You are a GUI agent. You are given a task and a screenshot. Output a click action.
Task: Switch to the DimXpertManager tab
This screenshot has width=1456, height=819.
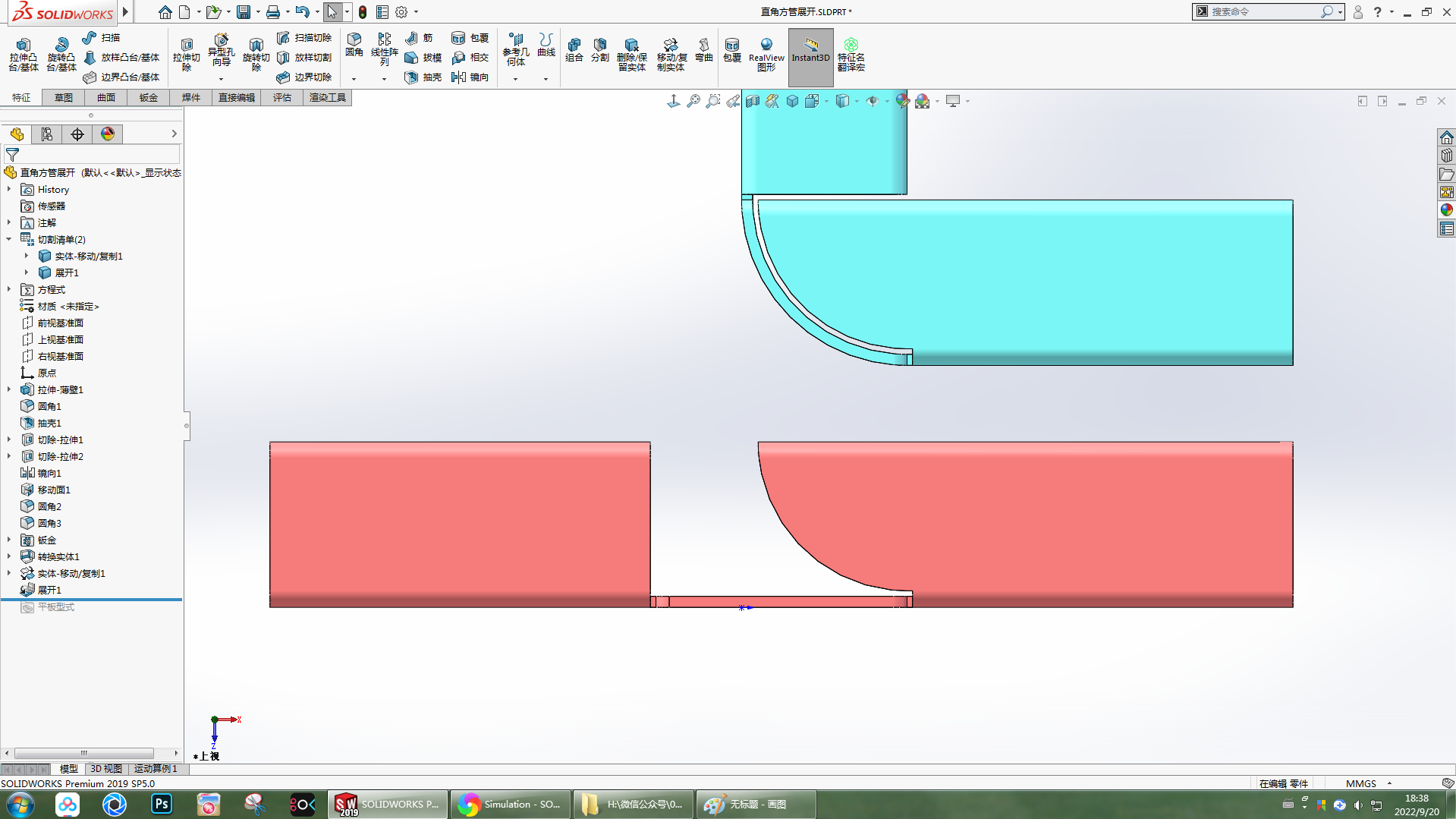click(77, 134)
